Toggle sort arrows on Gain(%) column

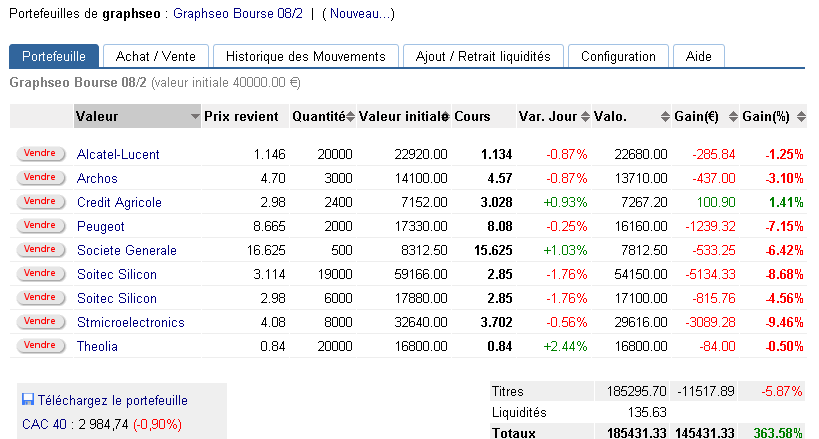800,117
